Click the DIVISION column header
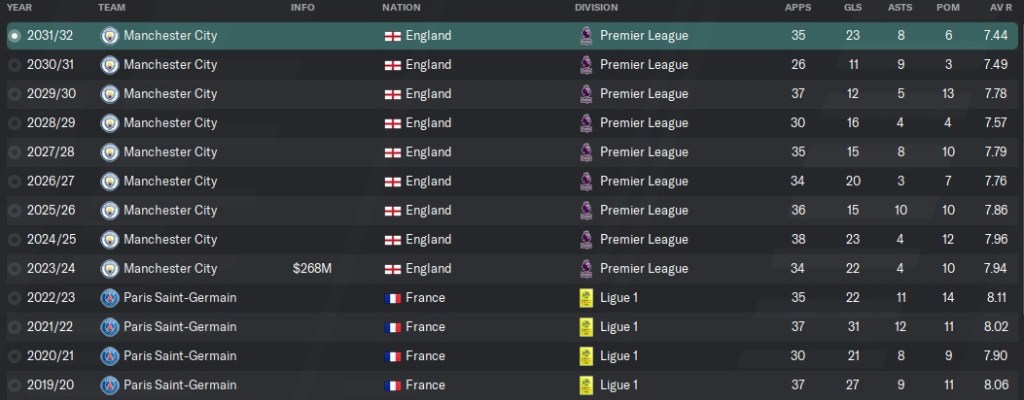 pyautogui.click(x=597, y=8)
